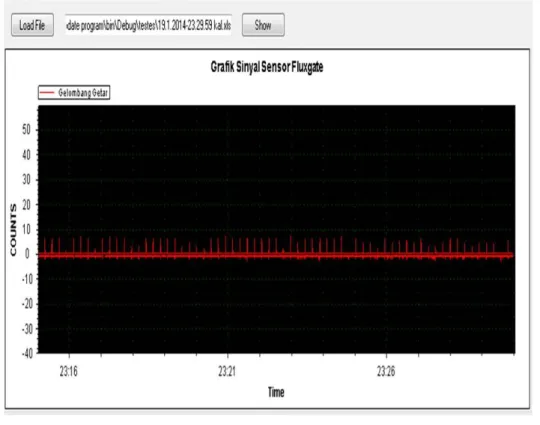Click the 23:26 time axis label
This screenshot has width=540, height=425.
(x=386, y=372)
